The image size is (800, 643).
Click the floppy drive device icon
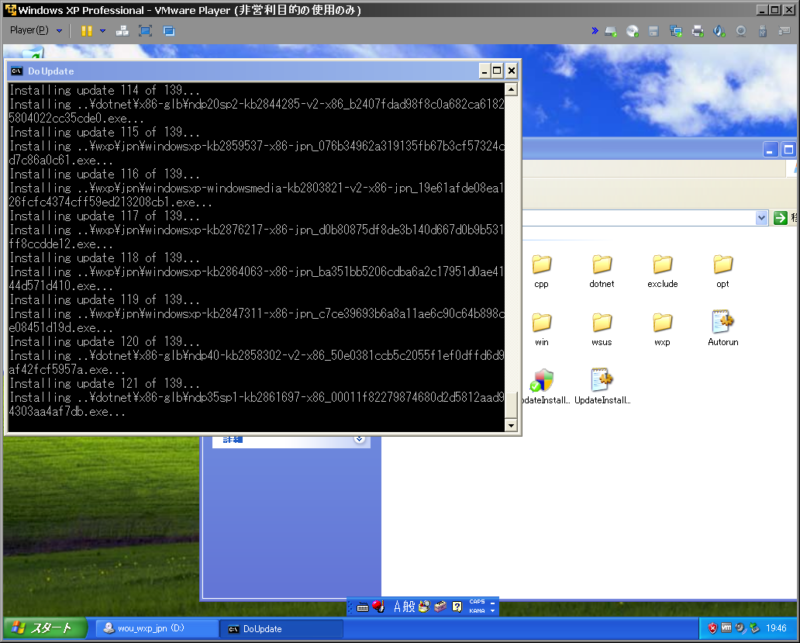click(x=654, y=32)
